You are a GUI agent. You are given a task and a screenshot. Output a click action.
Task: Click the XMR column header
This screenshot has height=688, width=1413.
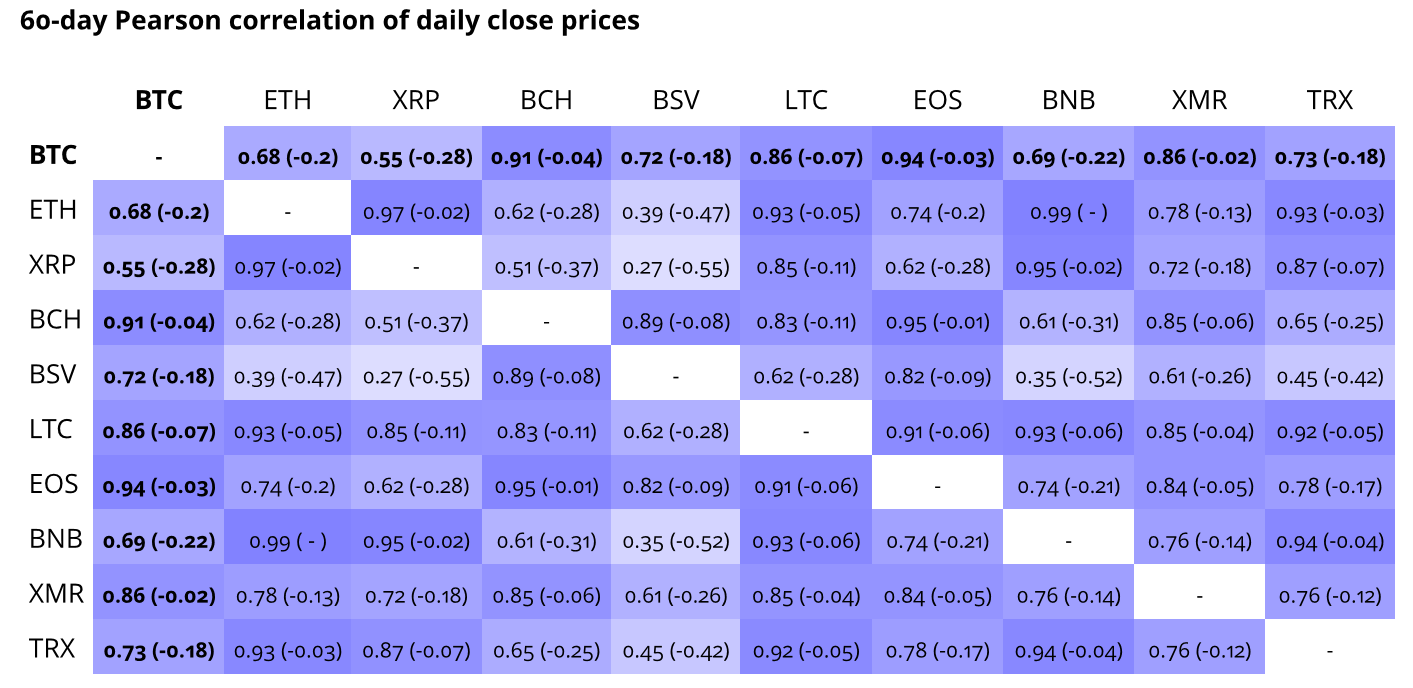pyautogui.click(x=1200, y=100)
